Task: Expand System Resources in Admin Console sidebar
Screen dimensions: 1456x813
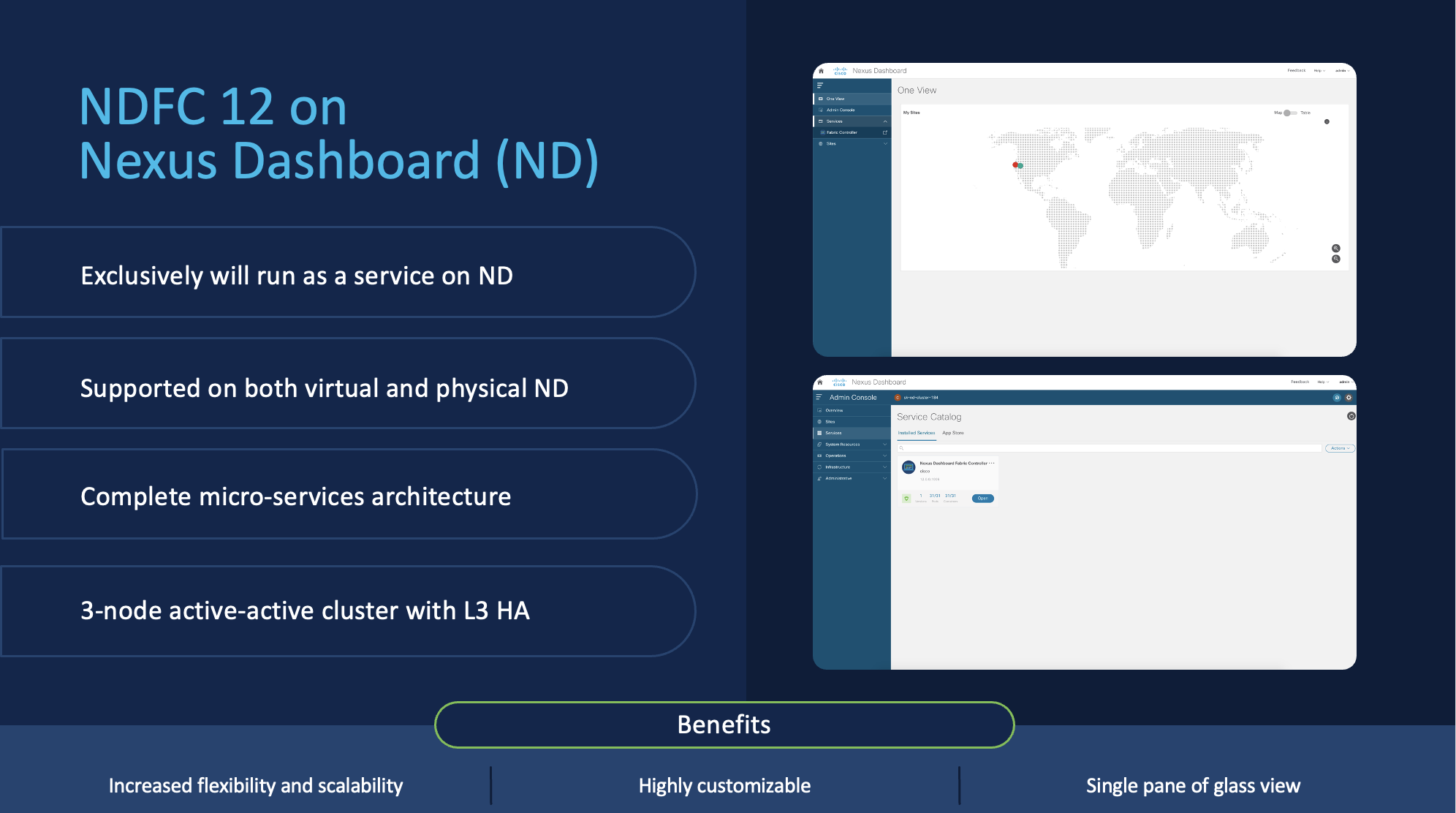Action: tap(884, 445)
